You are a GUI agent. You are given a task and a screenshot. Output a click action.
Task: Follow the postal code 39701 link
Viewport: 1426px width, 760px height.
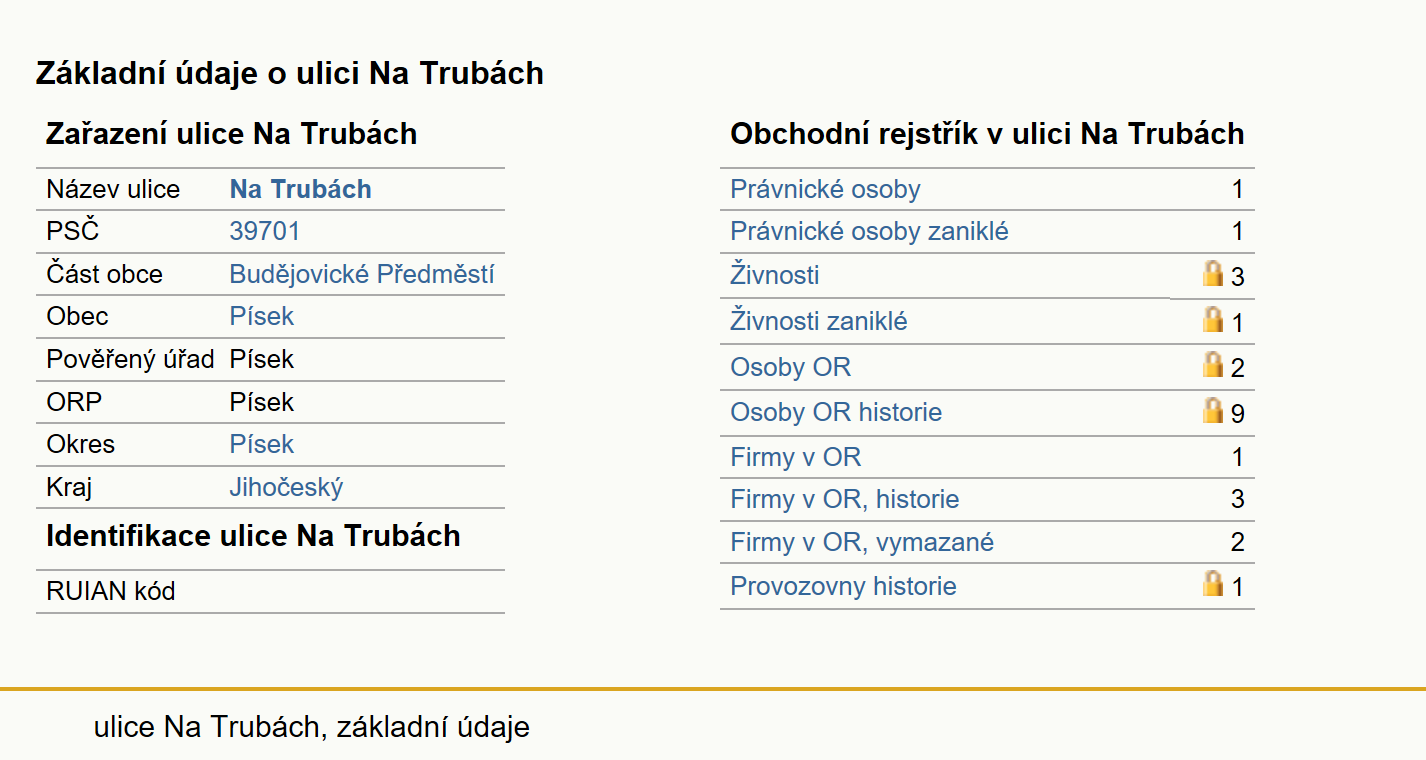coord(264,232)
